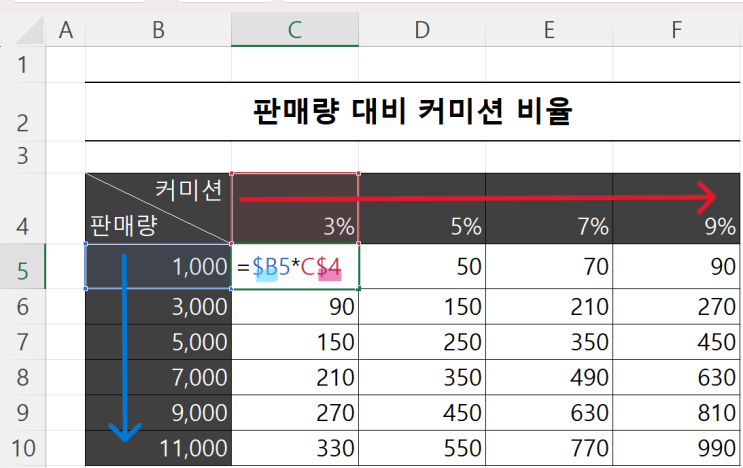The width and height of the screenshot is (743, 468).
Task: Select cell D5 showing 50
Action: [x=422, y=266]
